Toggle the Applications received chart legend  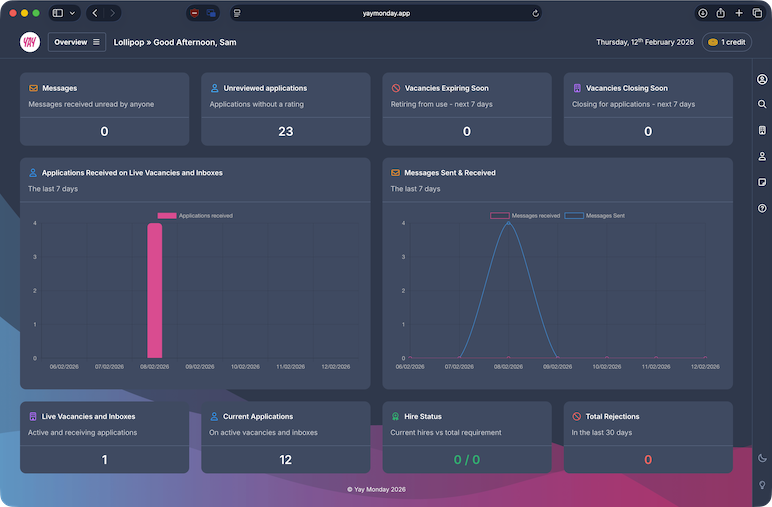[x=195, y=215]
